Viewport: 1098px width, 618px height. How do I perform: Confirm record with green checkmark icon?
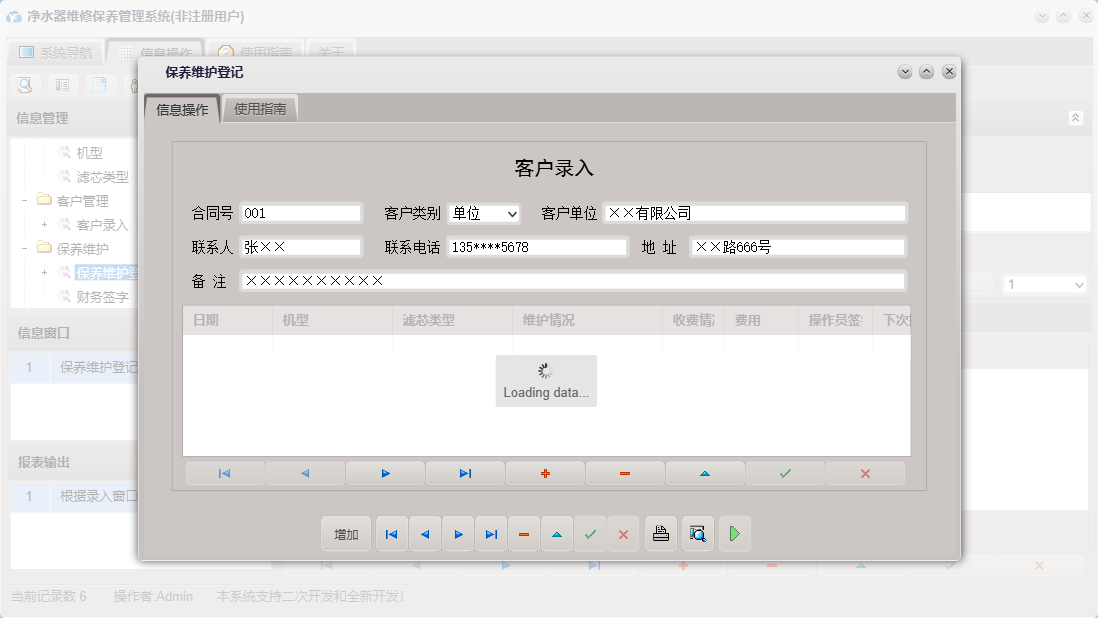coord(785,472)
